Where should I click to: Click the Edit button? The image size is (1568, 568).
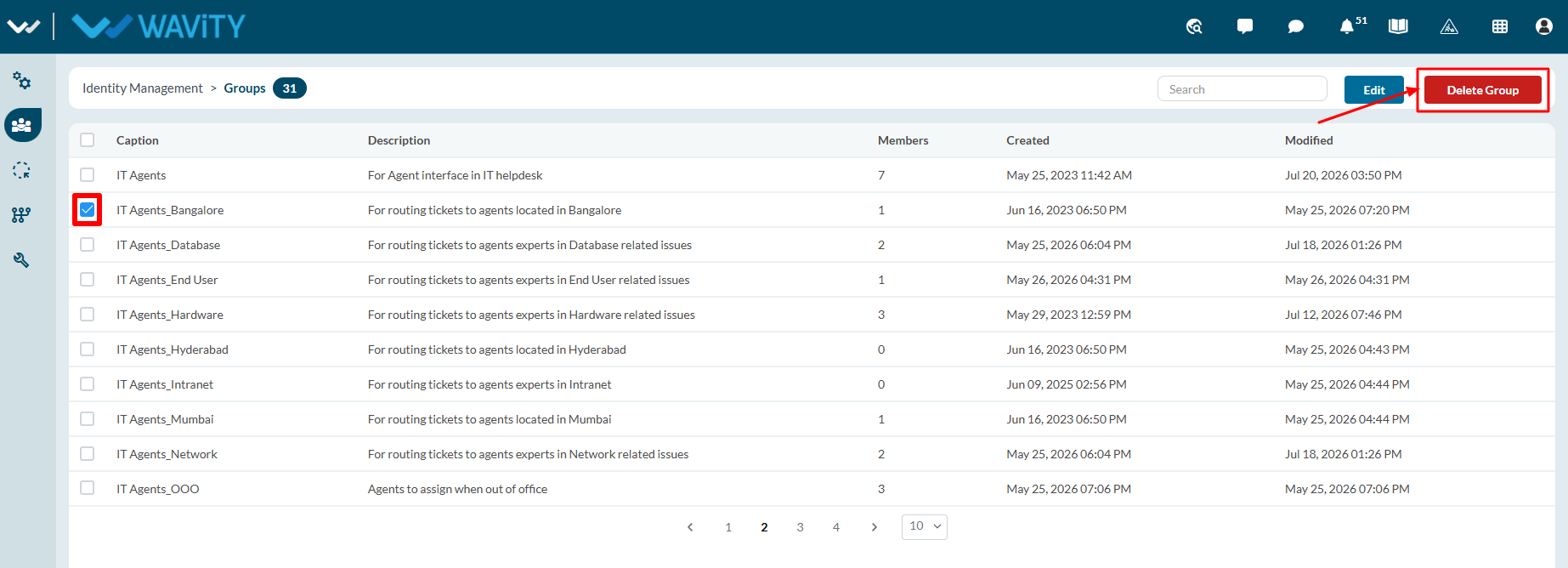1373,90
